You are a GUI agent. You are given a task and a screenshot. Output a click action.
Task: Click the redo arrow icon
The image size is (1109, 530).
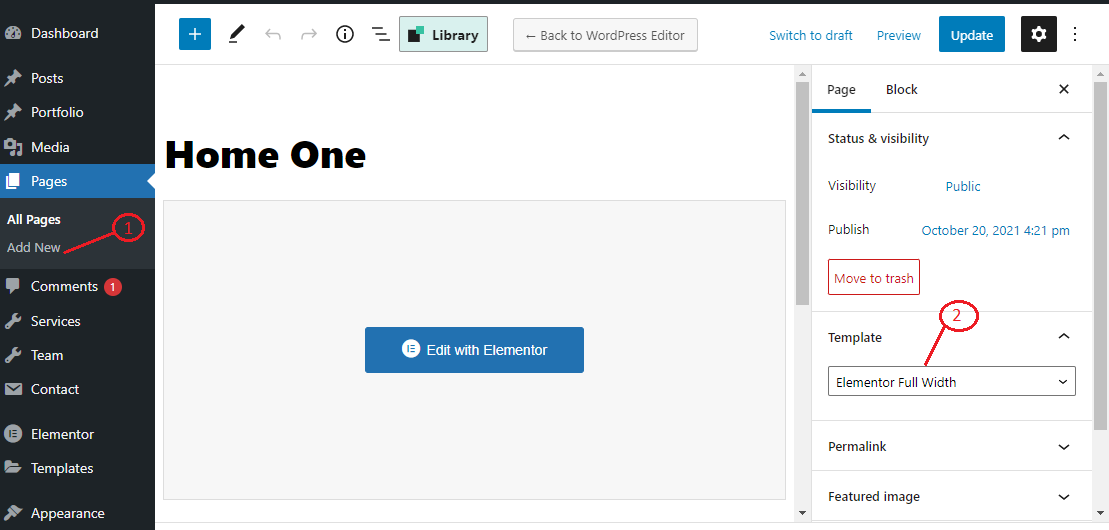point(309,34)
